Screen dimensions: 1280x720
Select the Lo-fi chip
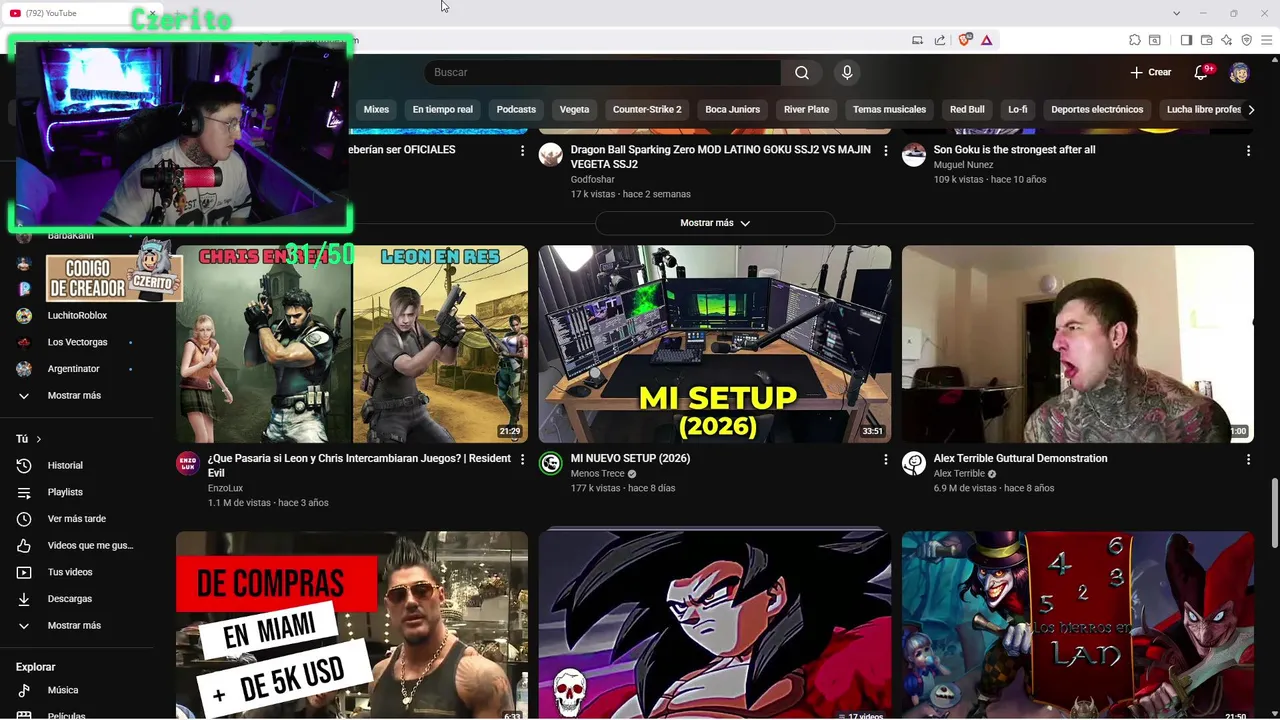(1017, 109)
